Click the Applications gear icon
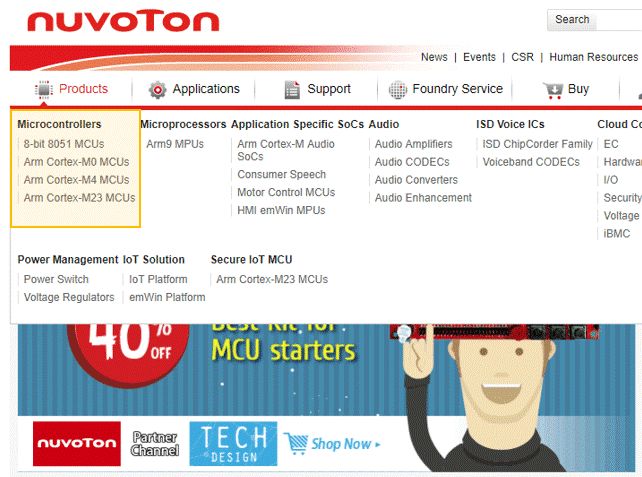 point(158,90)
